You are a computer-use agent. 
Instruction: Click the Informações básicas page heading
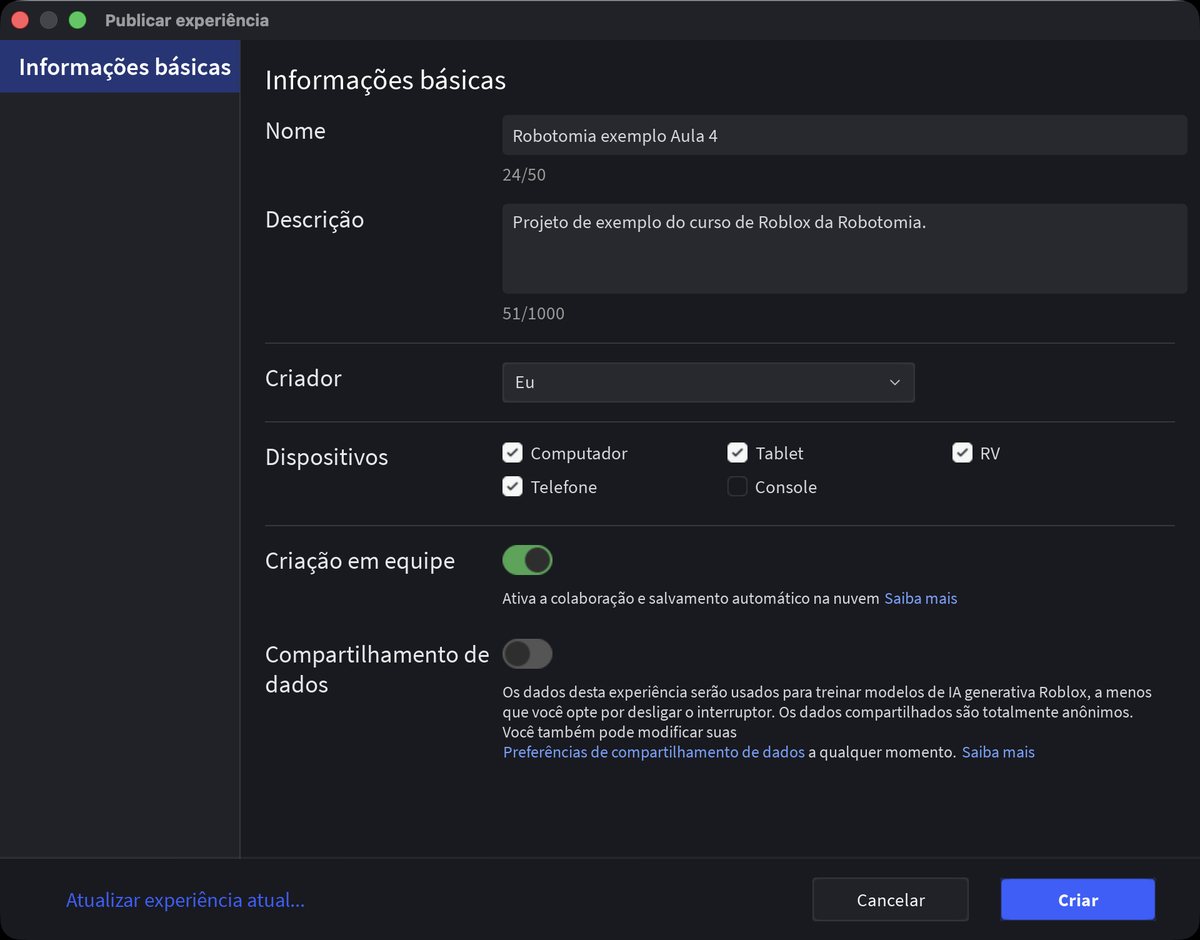click(385, 80)
